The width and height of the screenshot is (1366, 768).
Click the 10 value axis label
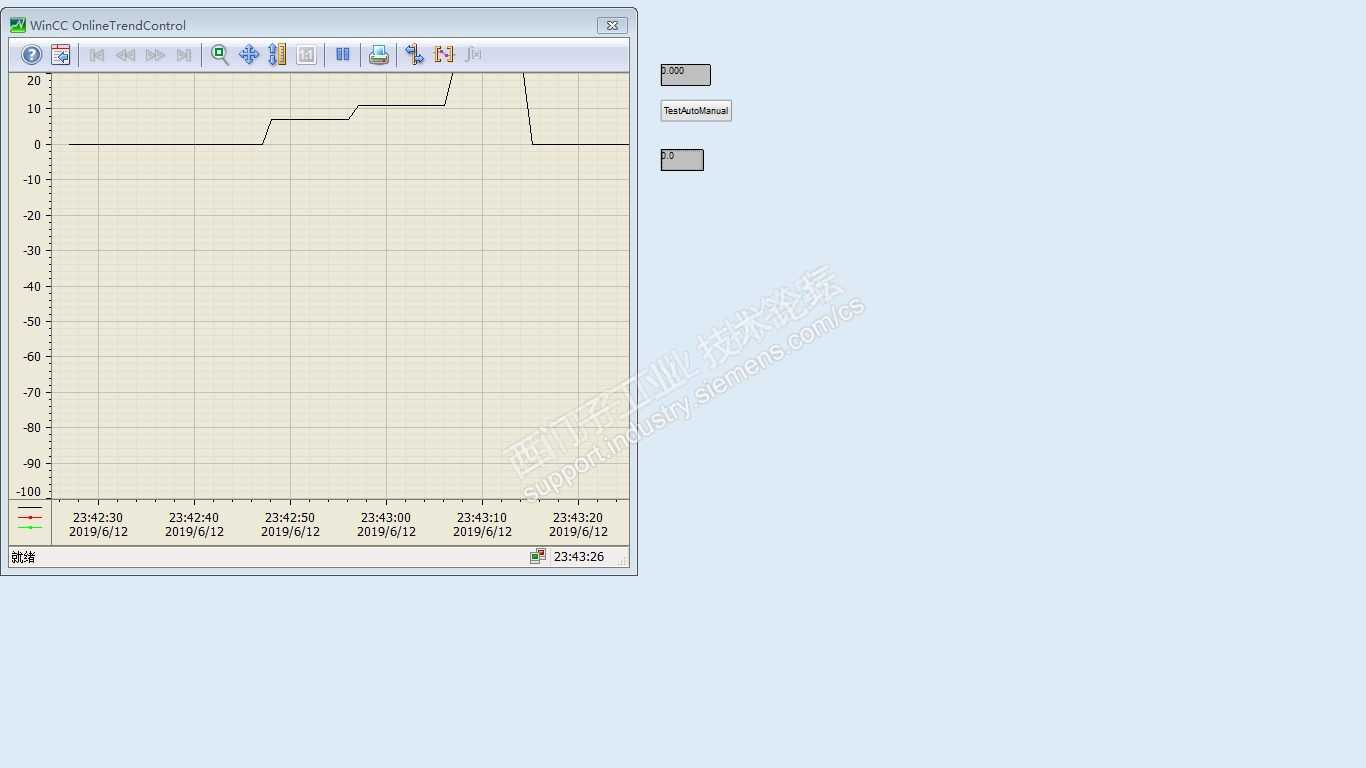(34, 109)
